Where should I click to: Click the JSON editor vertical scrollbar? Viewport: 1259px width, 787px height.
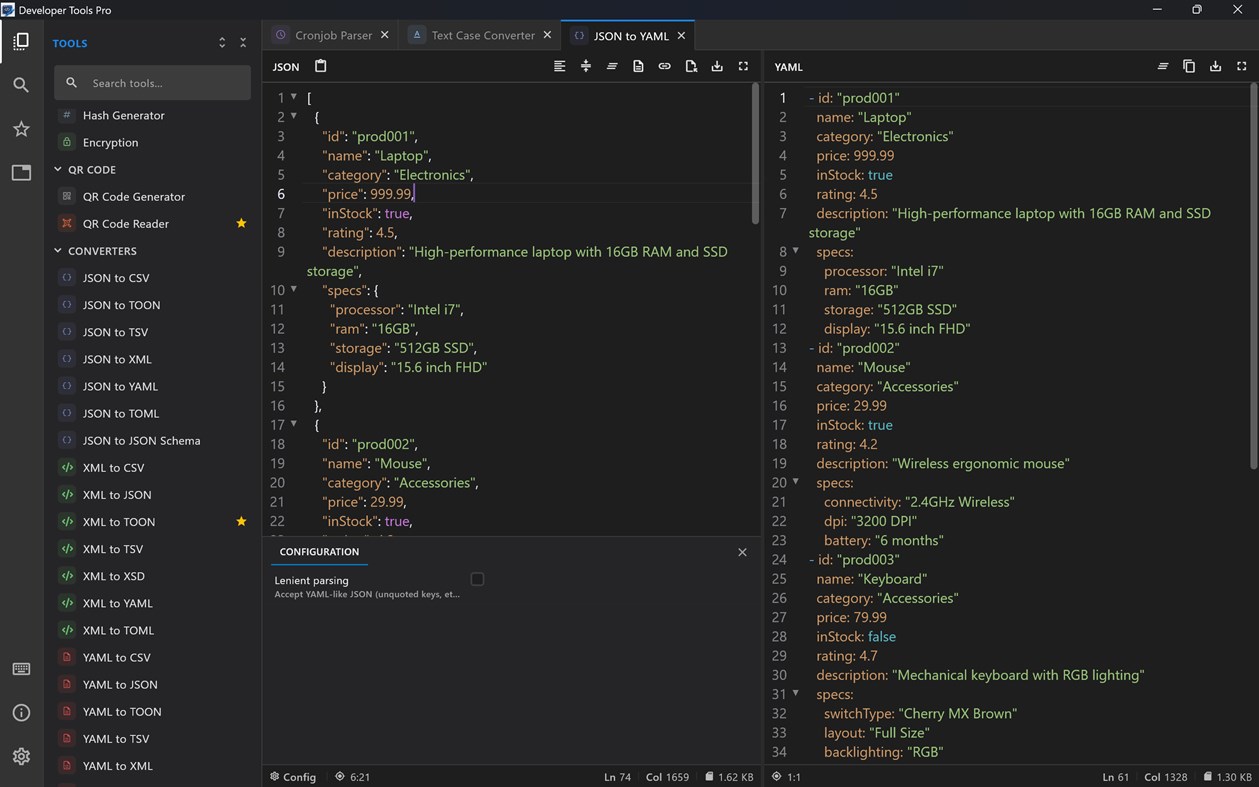[x=755, y=154]
